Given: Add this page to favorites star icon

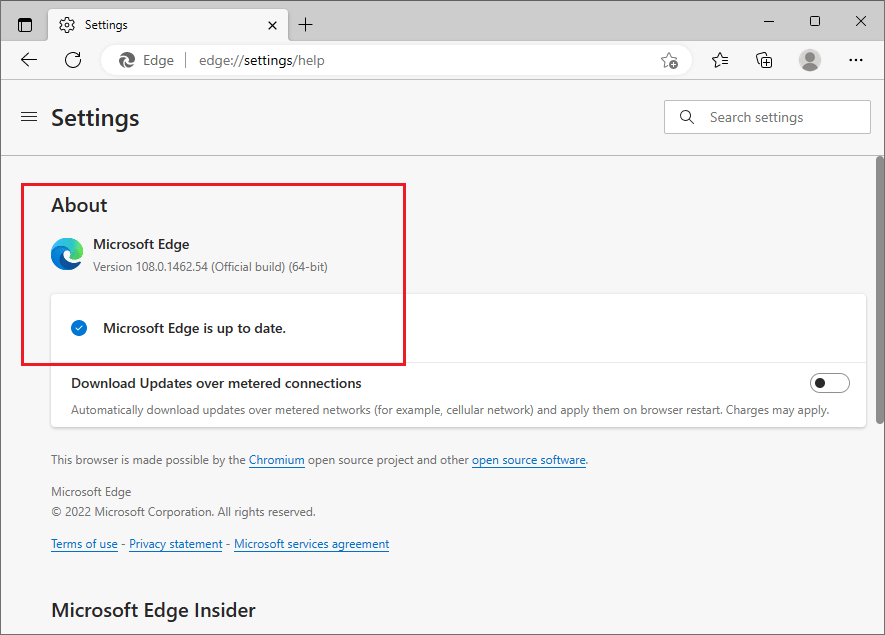Looking at the screenshot, I should pos(669,61).
